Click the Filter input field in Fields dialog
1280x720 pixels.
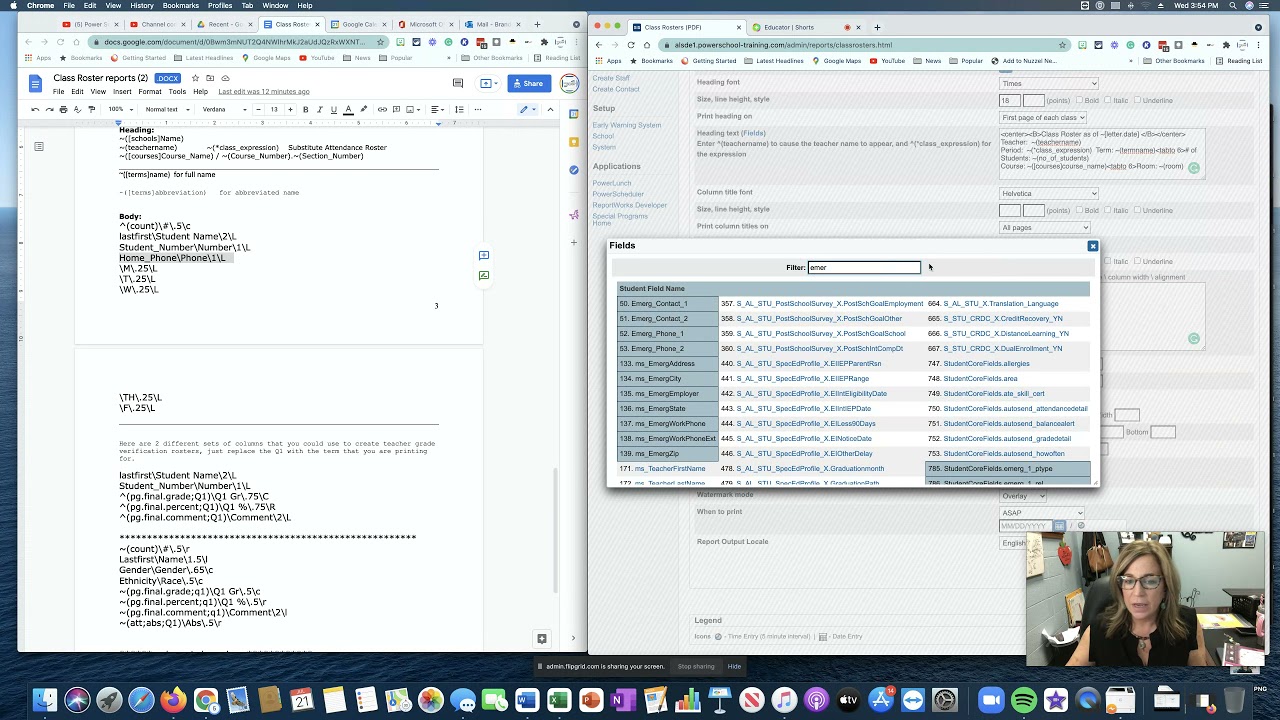click(x=864, y=268)
